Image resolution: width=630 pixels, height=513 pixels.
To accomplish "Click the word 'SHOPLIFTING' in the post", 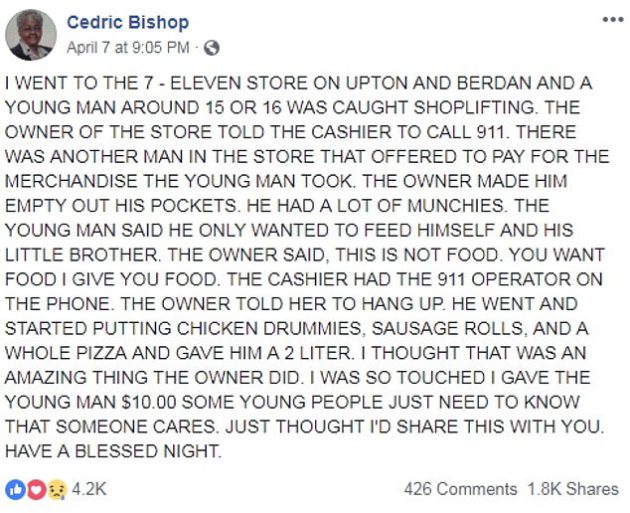I will [x=475, y=108].
